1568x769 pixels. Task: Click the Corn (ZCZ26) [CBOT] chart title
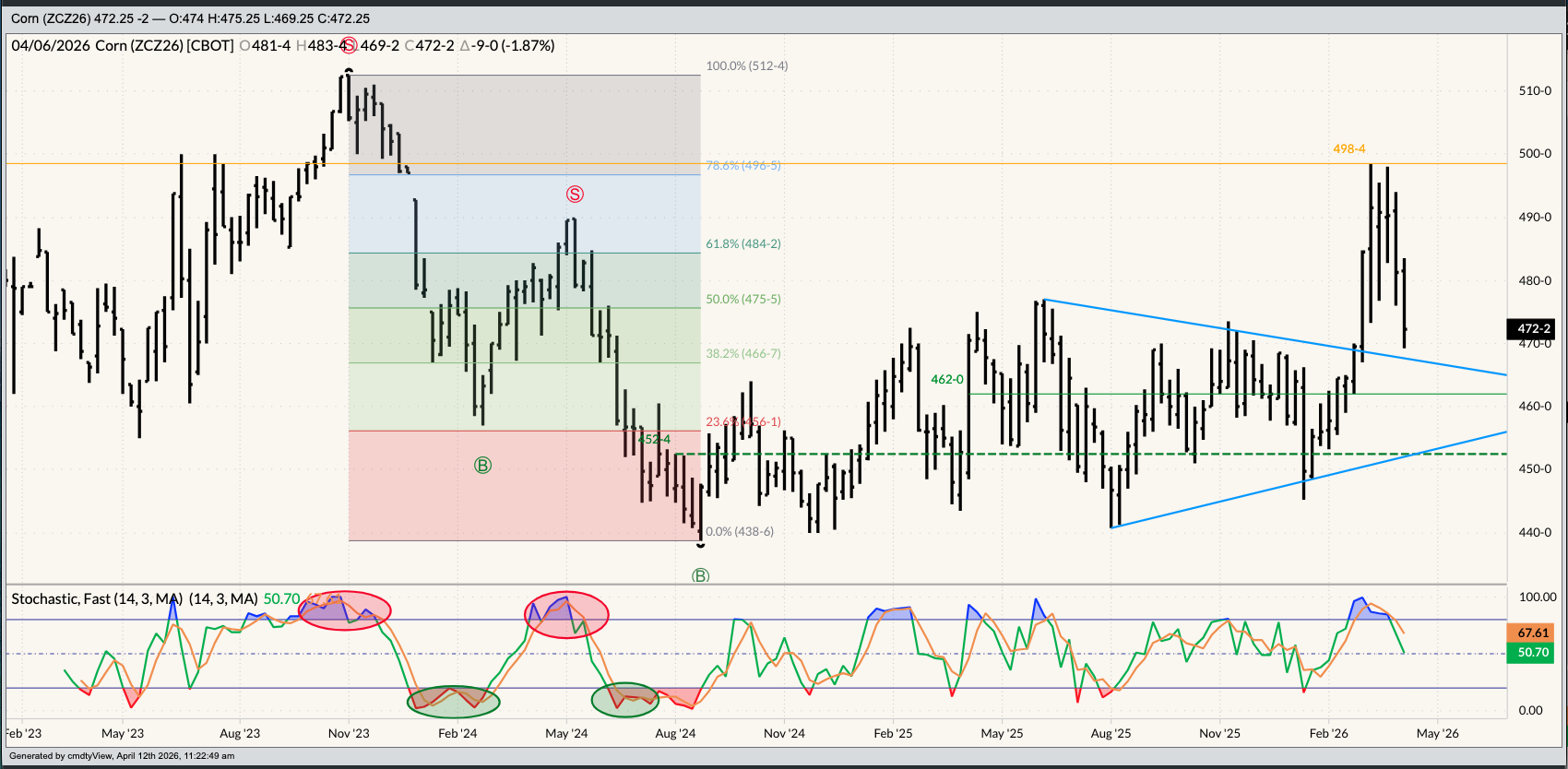pos(164,45)
